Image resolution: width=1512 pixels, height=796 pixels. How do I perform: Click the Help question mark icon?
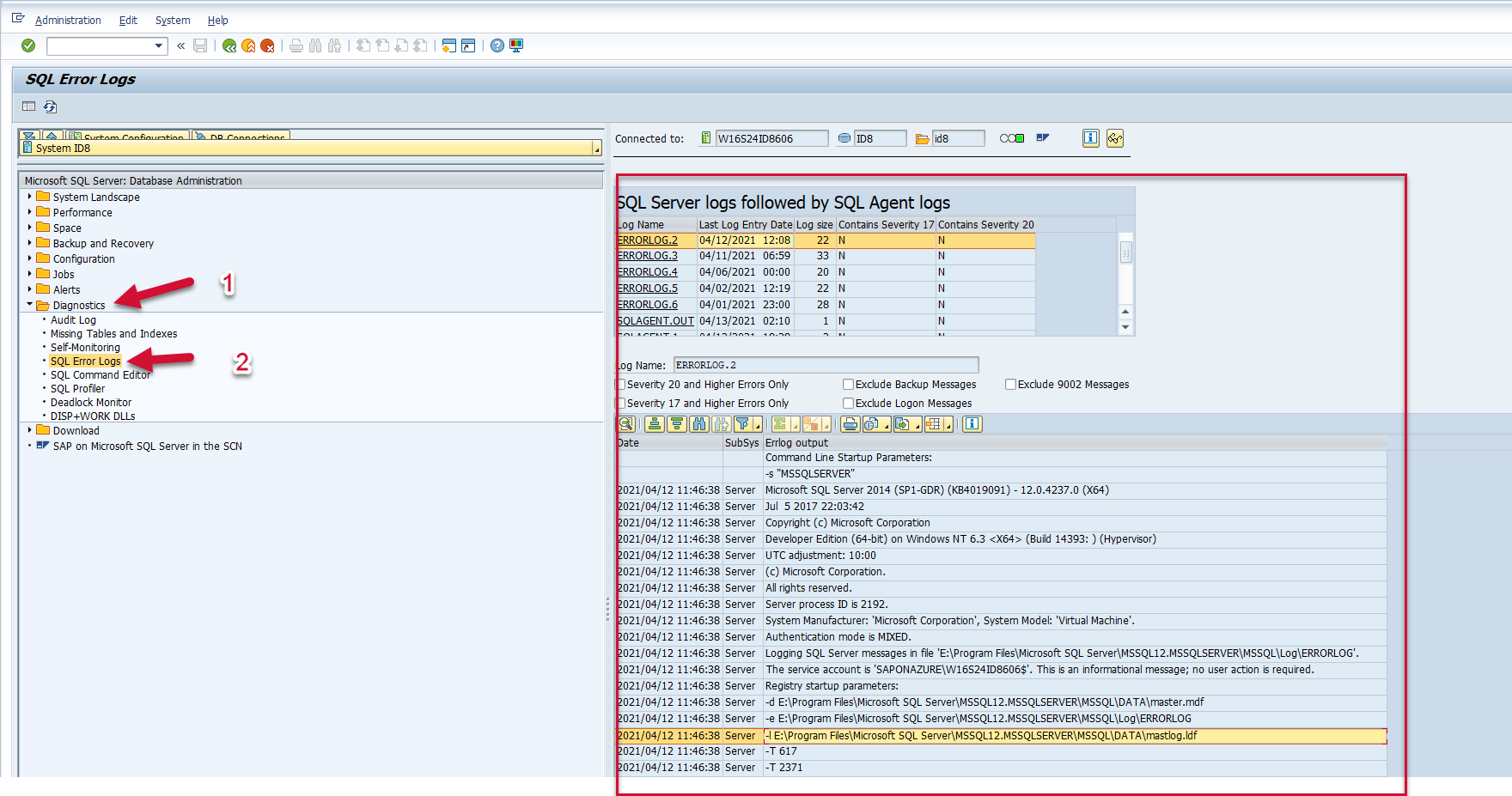click(497, 46)
